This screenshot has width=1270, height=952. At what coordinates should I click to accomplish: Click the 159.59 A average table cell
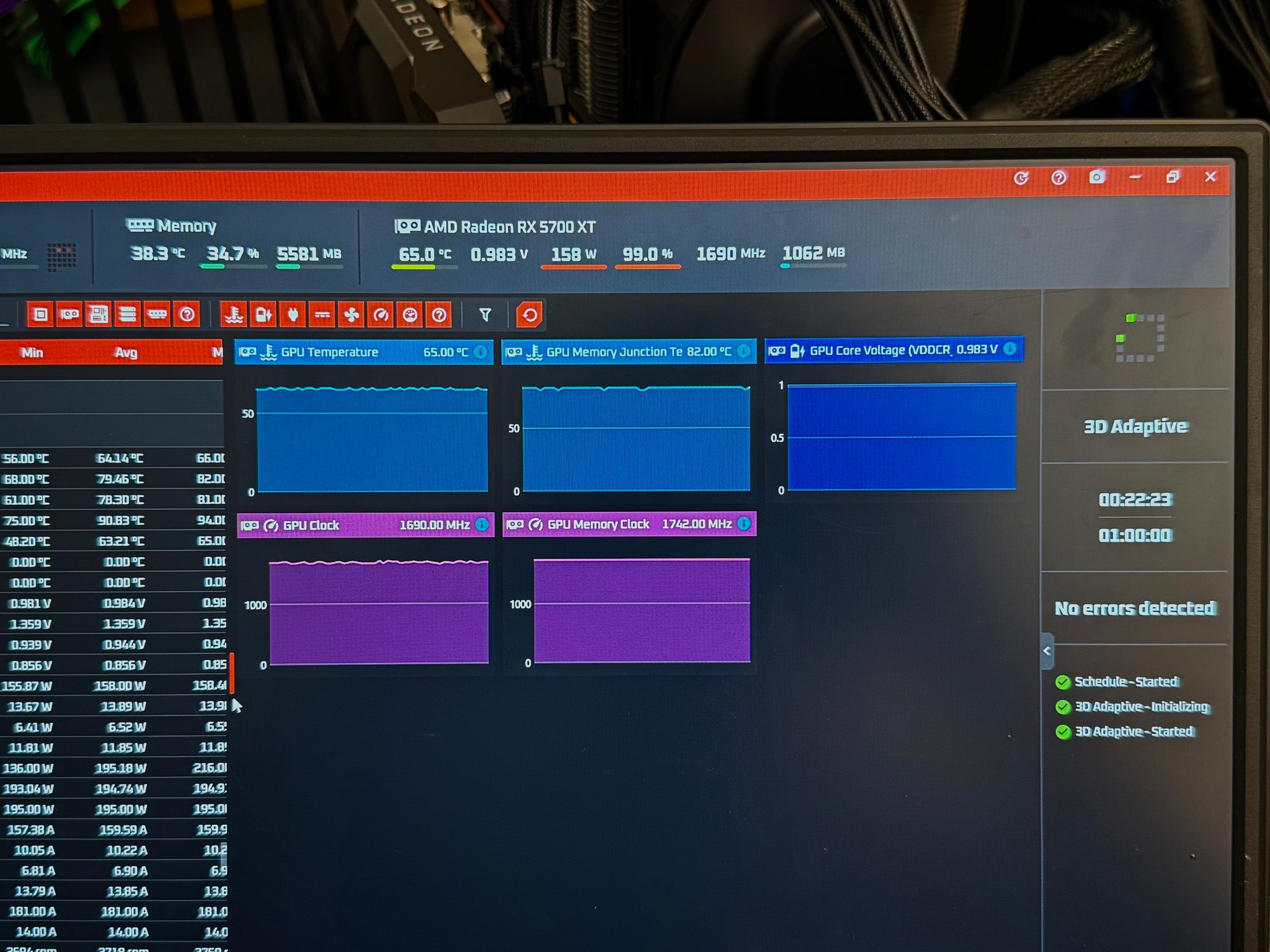point(122,830)
